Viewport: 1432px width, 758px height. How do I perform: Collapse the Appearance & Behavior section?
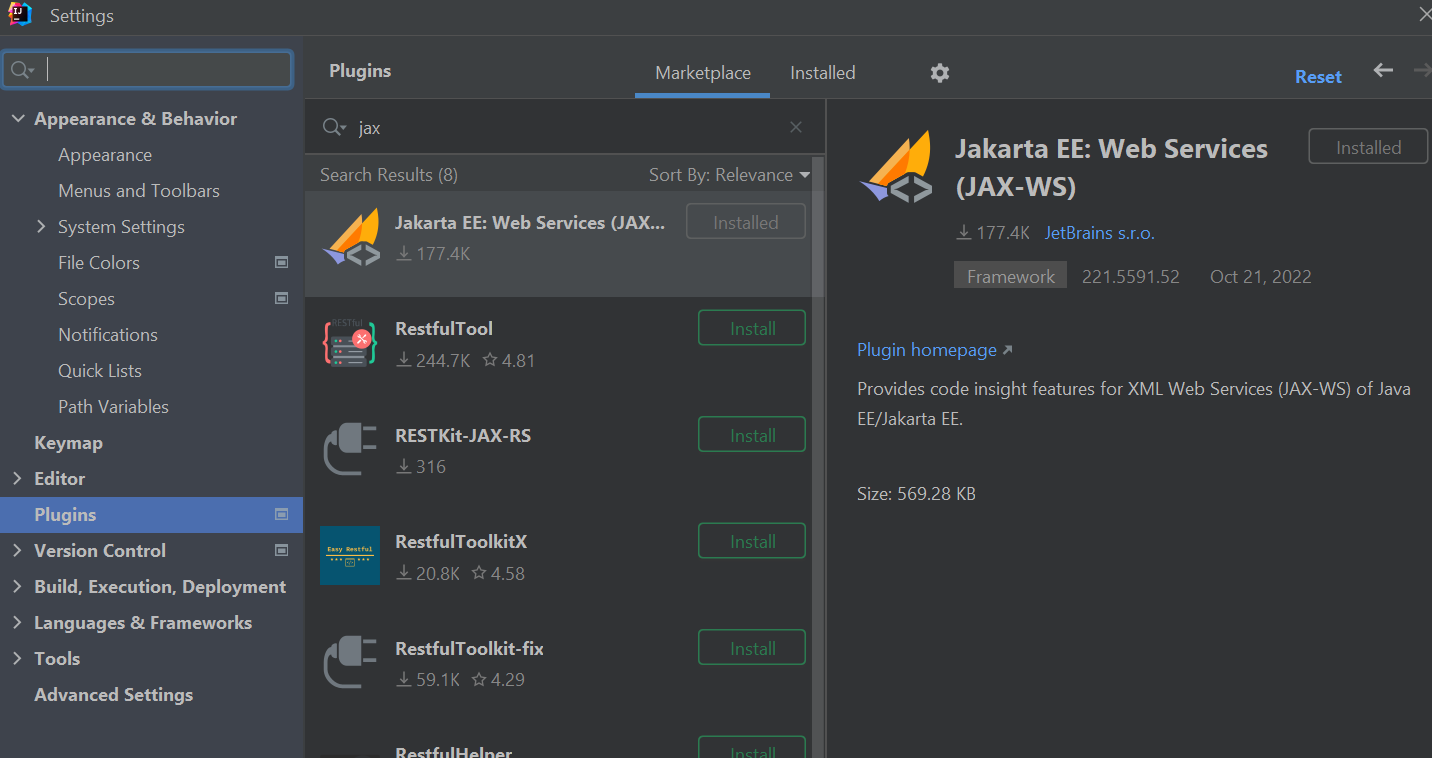pyautogui.click(x=17, y=119)
